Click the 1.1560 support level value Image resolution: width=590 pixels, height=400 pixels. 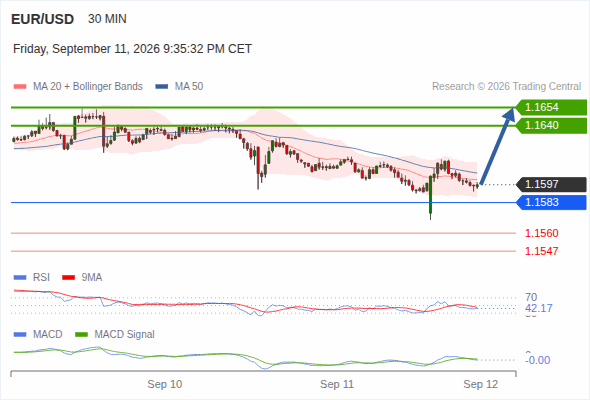point(541,233)
